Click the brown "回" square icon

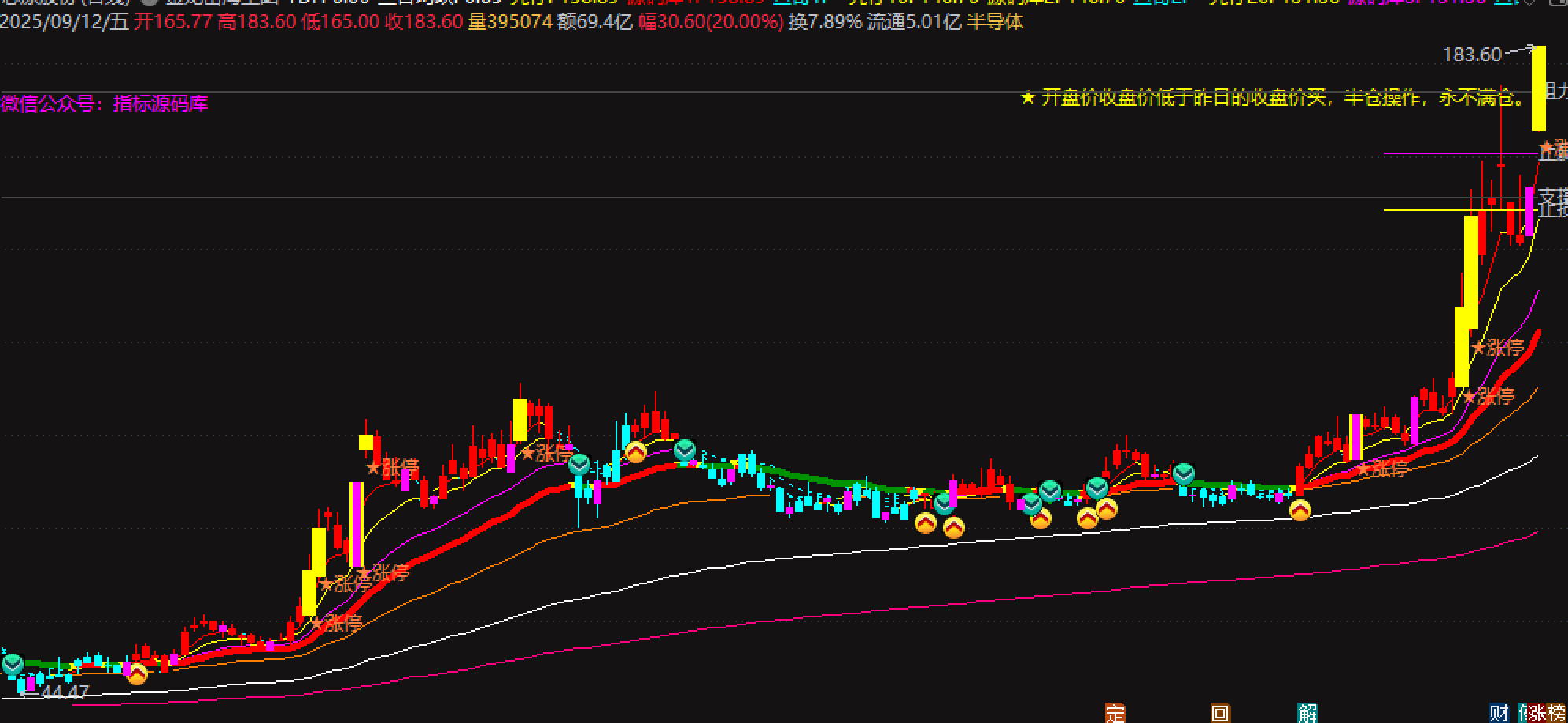[x=1219, y=714]
